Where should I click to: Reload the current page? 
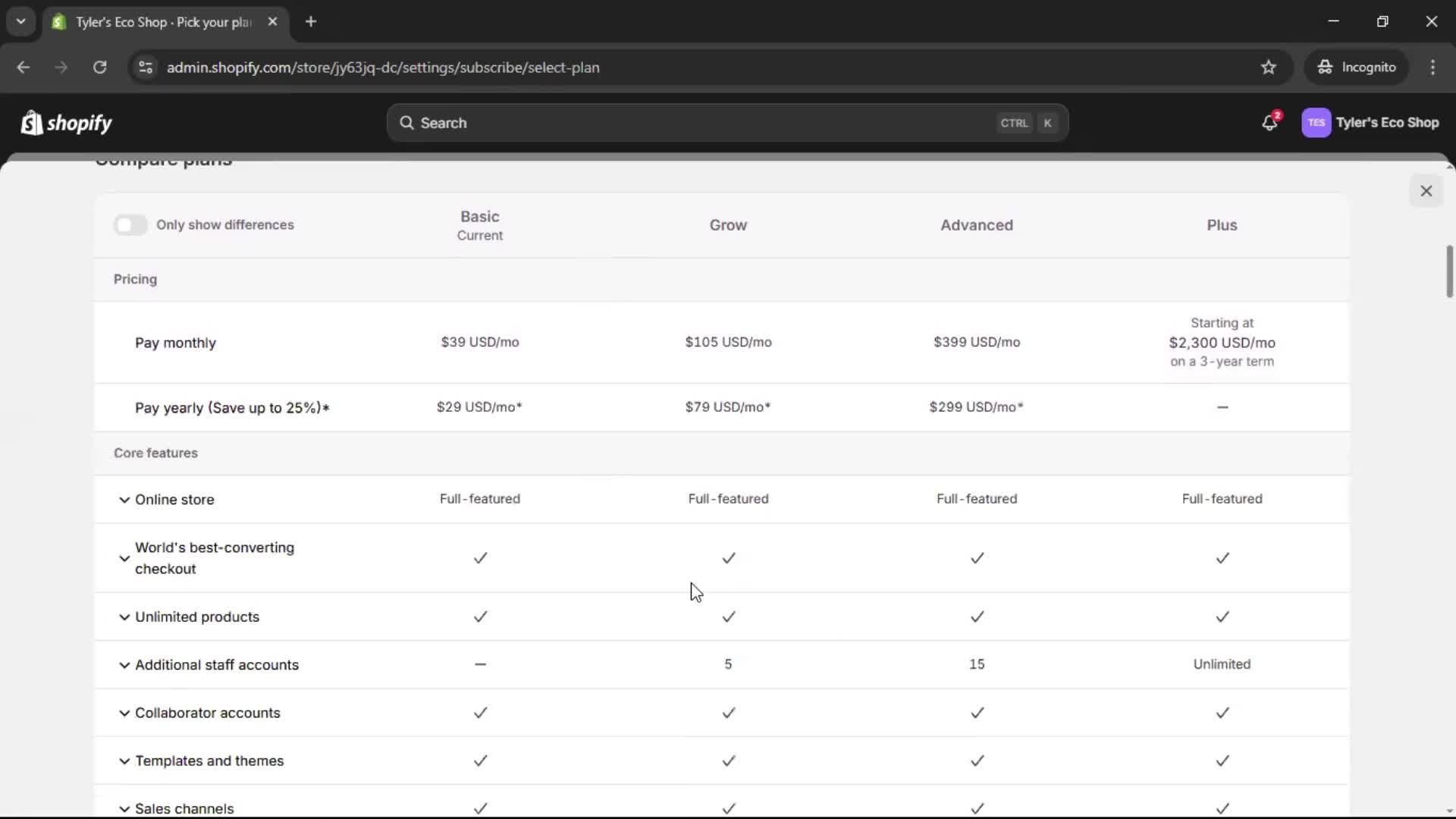[99, 67]
